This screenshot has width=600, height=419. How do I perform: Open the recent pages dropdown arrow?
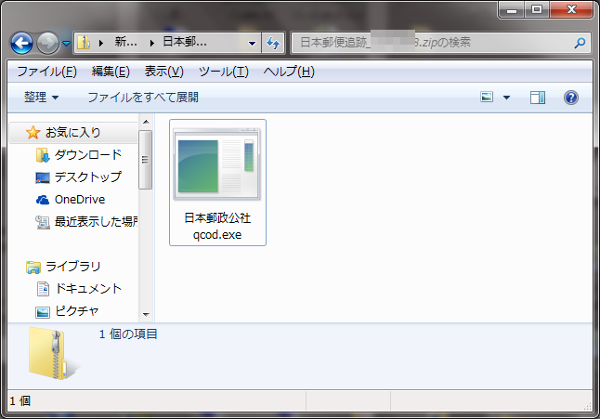coord(66,44)
